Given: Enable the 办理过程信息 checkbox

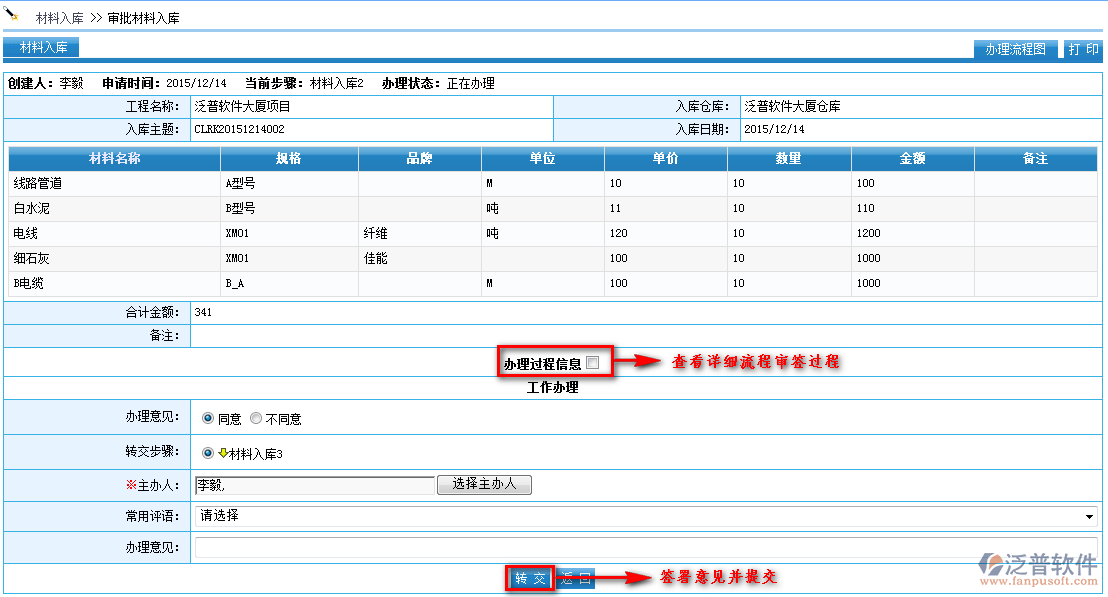Looking at the screenshot, I should 593,363.
